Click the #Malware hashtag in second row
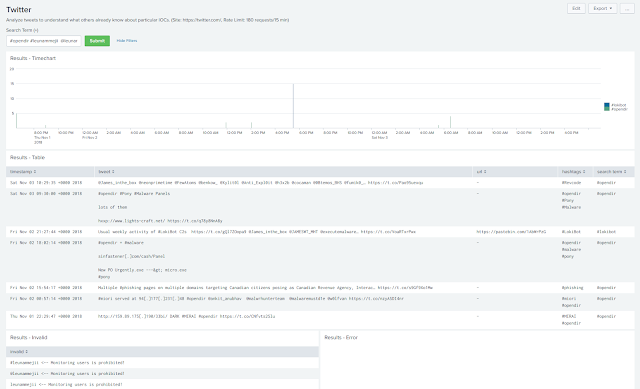Image resolution: width=640 pixels, height=389 pixels. click(571, 207)
